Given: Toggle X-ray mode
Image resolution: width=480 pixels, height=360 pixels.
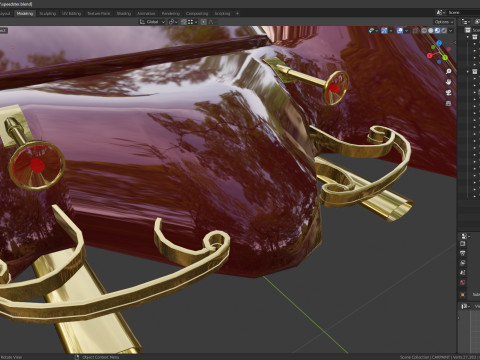Looking at the screenshot, I should (x=415, y=31).
